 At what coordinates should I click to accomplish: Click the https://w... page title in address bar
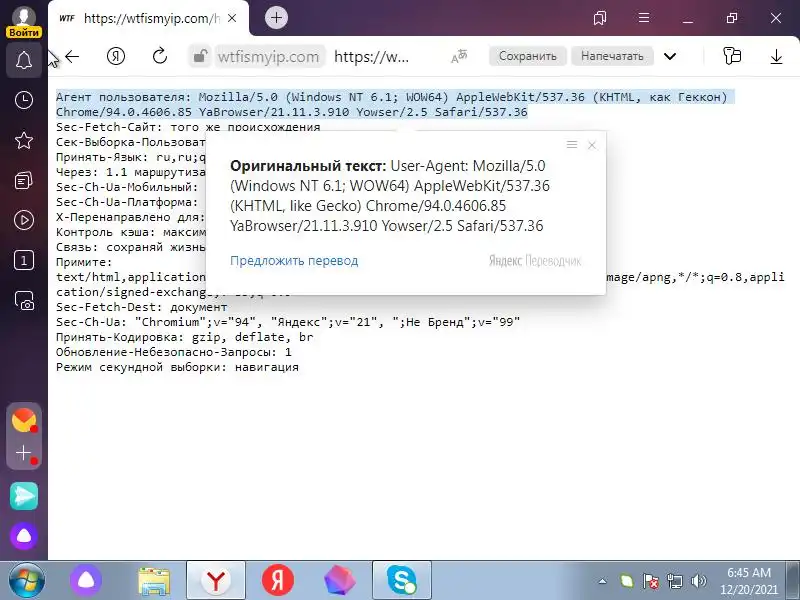pos(371,57)
